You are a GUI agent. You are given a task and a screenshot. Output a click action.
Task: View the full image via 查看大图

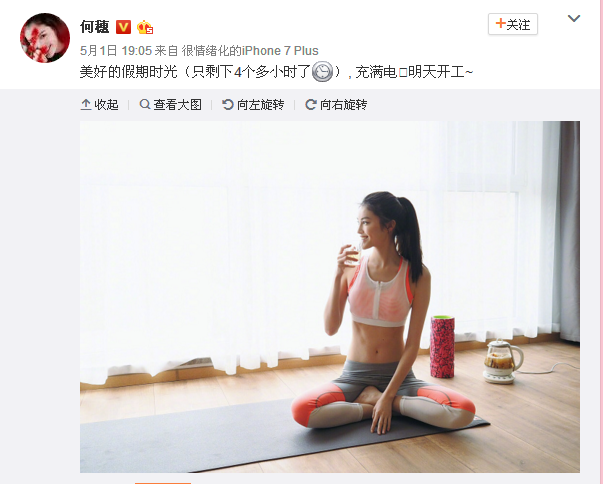tap(170, 105)
